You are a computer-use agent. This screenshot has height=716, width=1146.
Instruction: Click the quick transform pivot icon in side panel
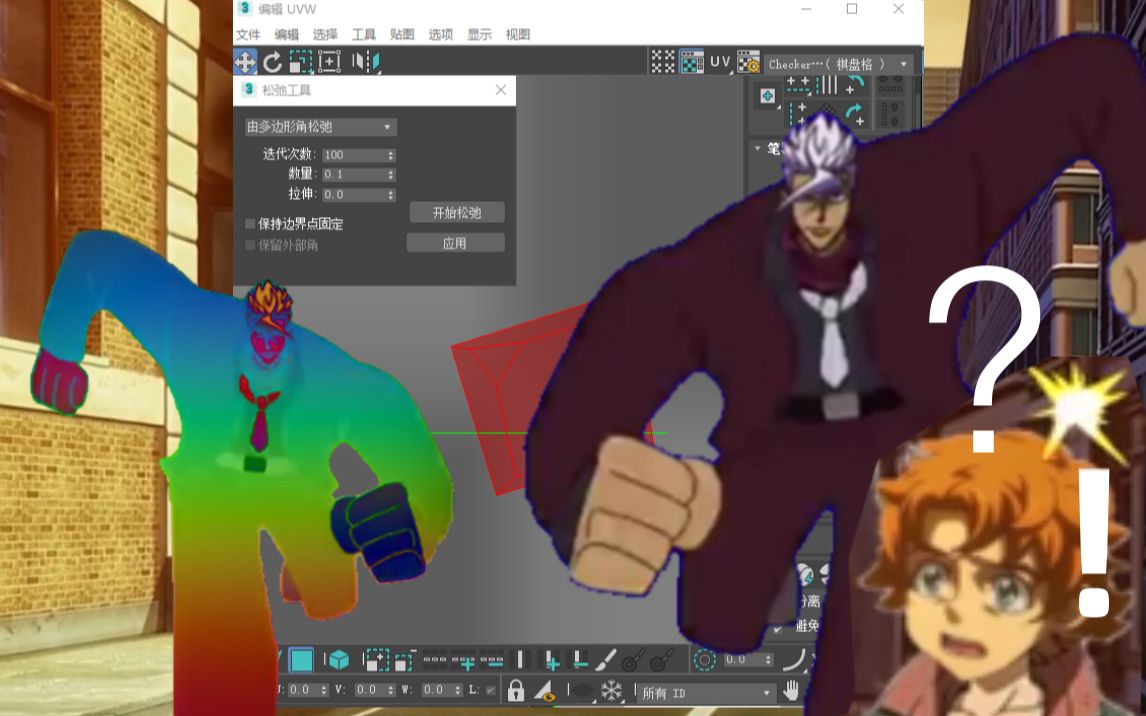(x=767, y=96)
